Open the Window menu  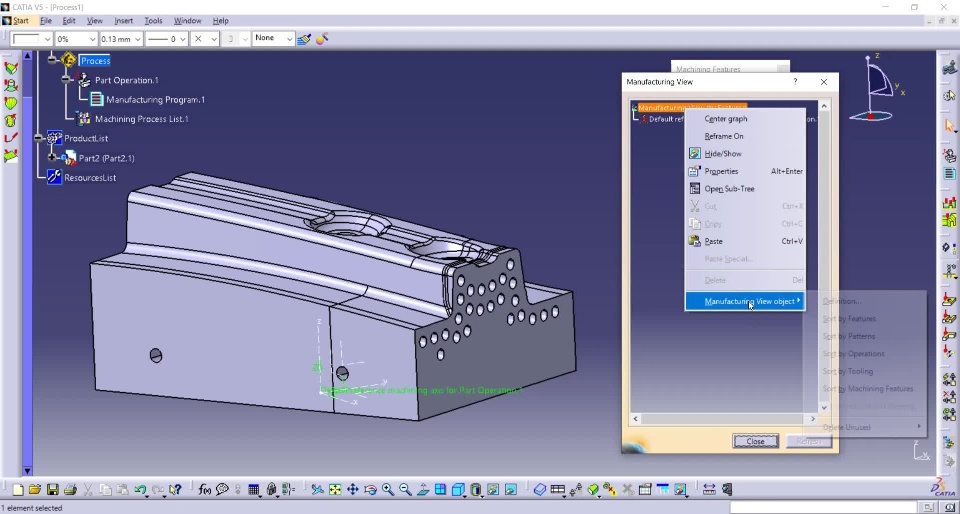(187, 21)
